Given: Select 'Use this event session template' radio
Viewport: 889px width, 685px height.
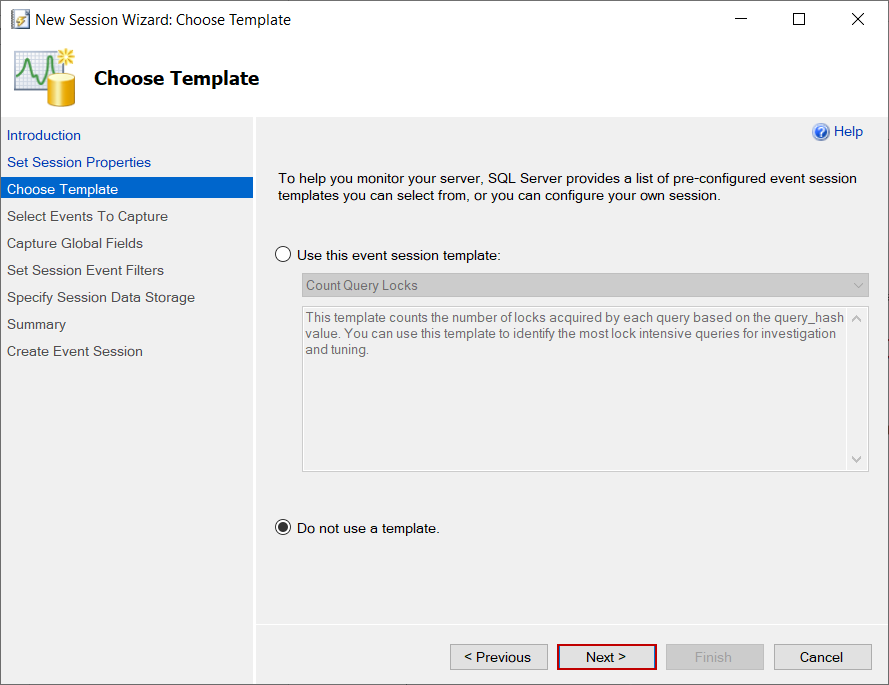Looking at the screenshot, I should (283, 255).
